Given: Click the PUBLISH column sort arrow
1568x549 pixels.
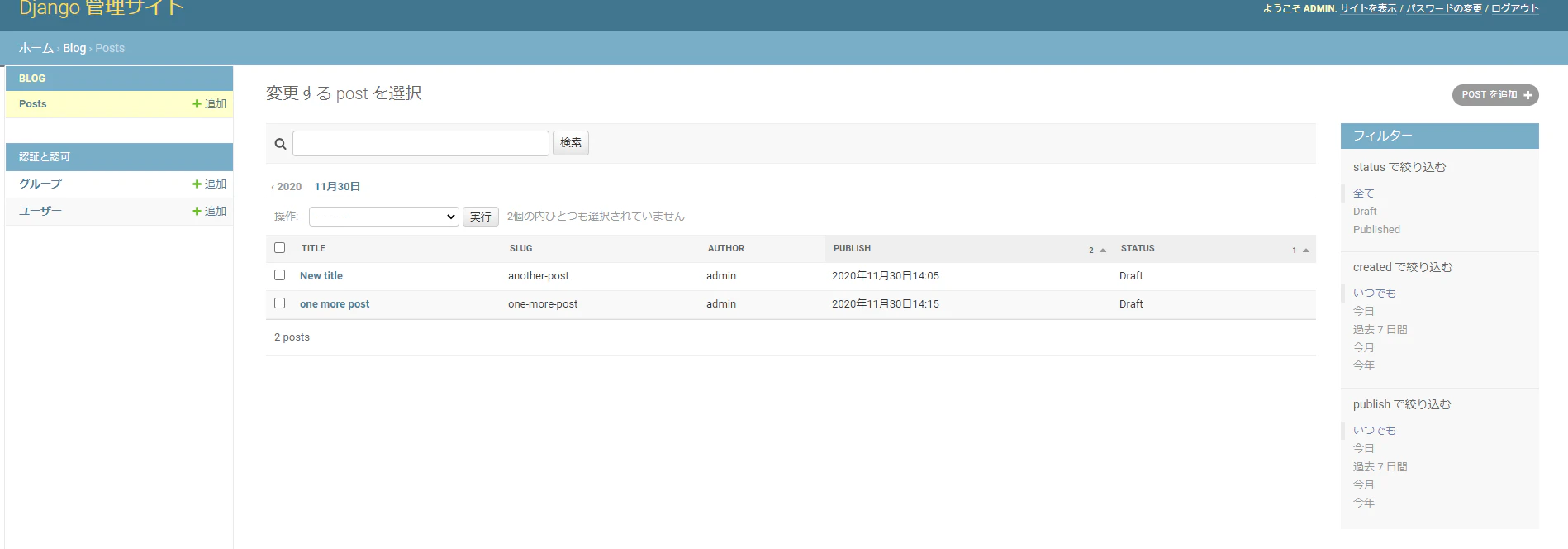Looking at the screenshot, I should [x=1103, y=250].
